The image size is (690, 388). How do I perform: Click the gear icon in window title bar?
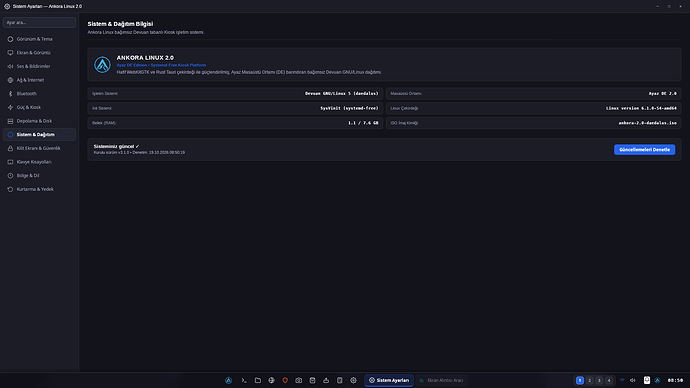click(7, 7)
